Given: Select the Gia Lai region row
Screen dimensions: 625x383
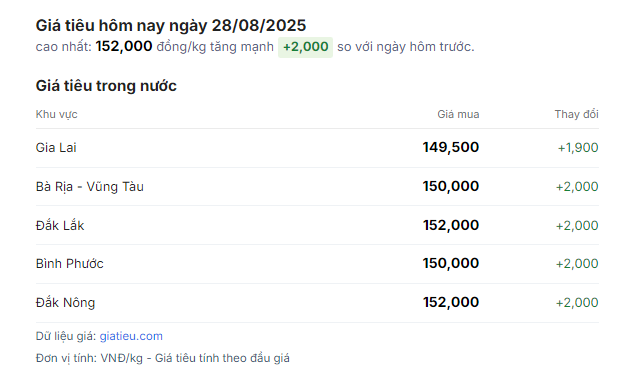Looking at the screenshot, I should pos(317,148).
